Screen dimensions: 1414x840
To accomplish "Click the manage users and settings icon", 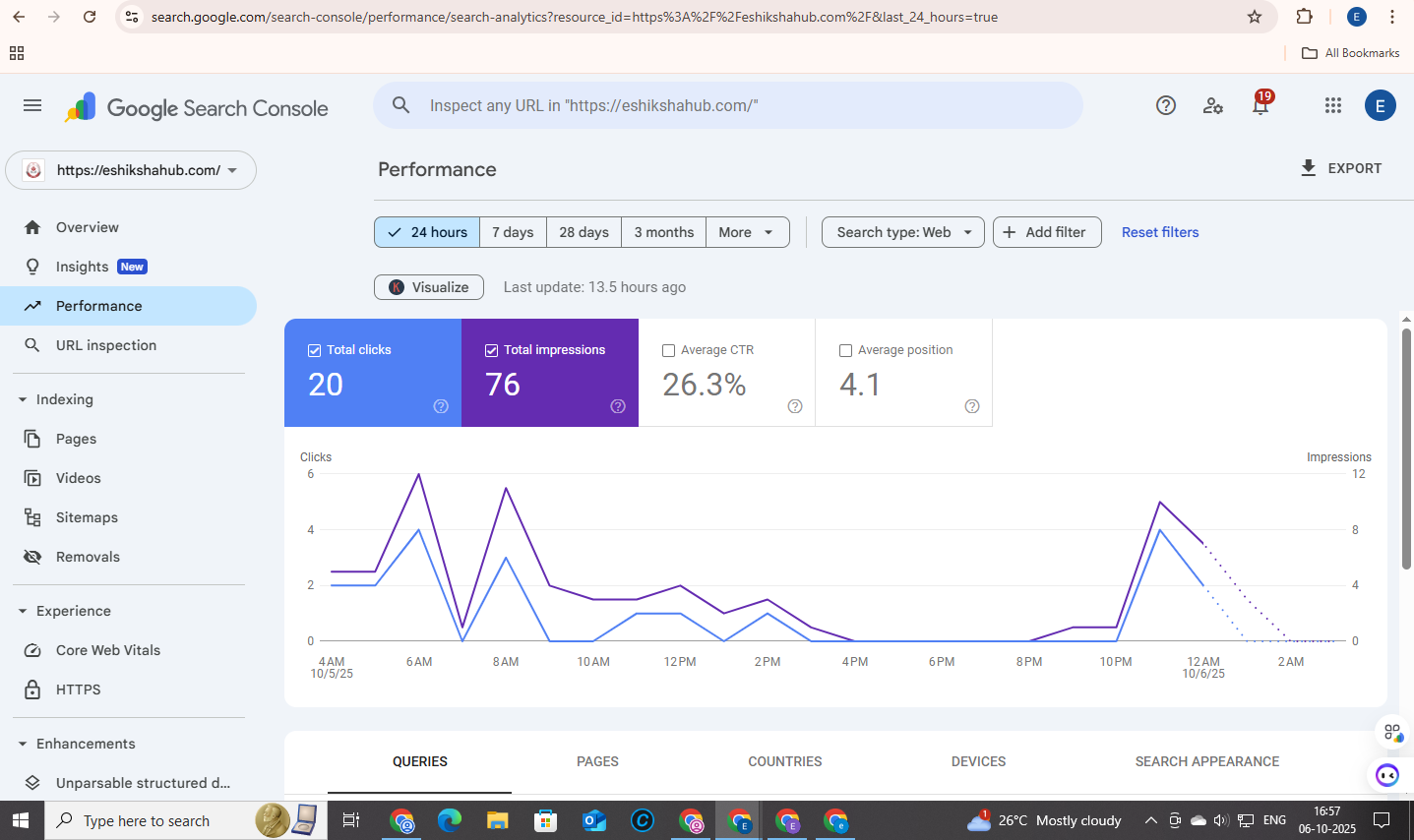I will (x=1213, y=105).
